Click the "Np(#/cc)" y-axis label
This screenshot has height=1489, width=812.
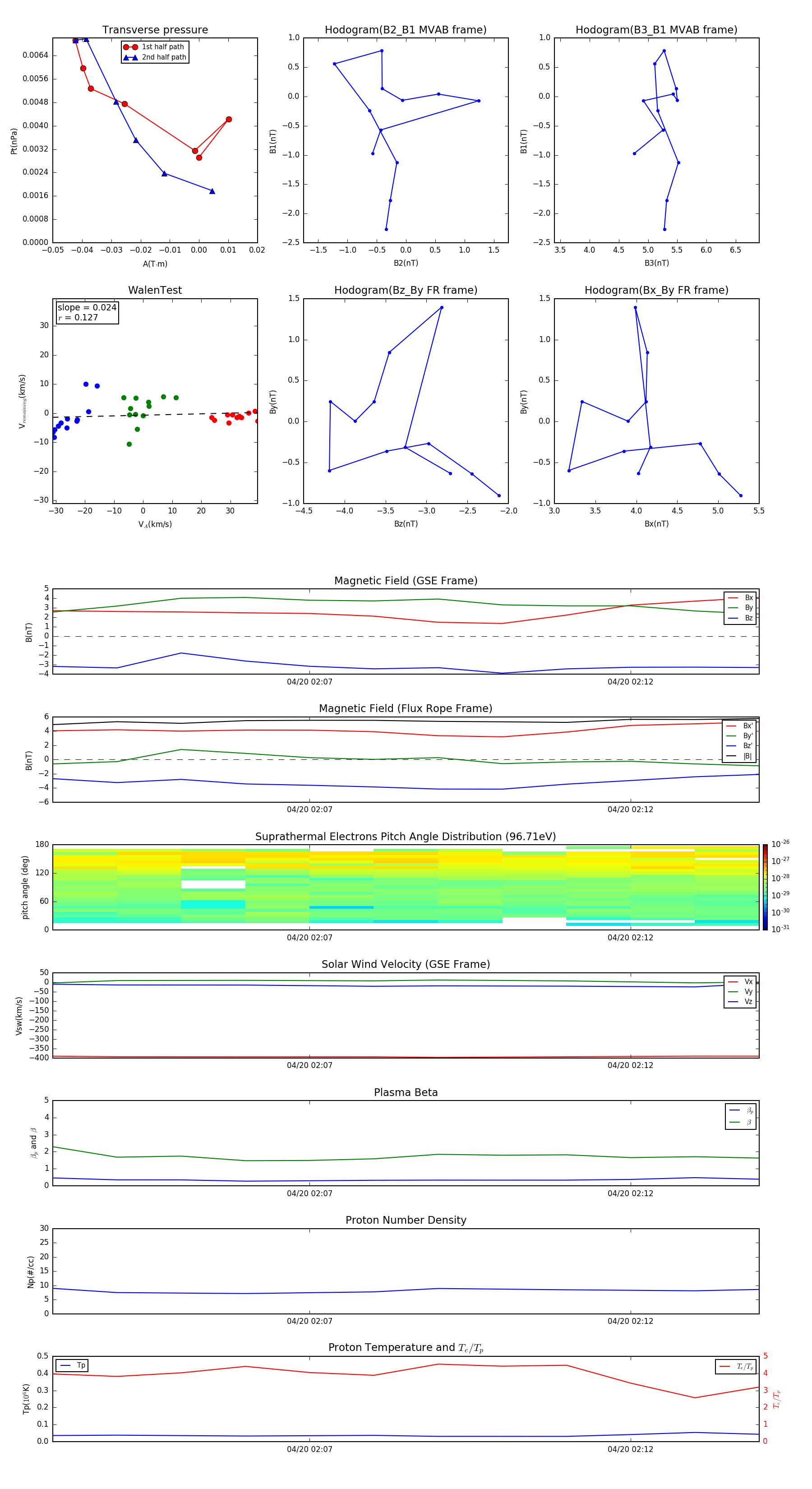click(x=31, y=1272)
